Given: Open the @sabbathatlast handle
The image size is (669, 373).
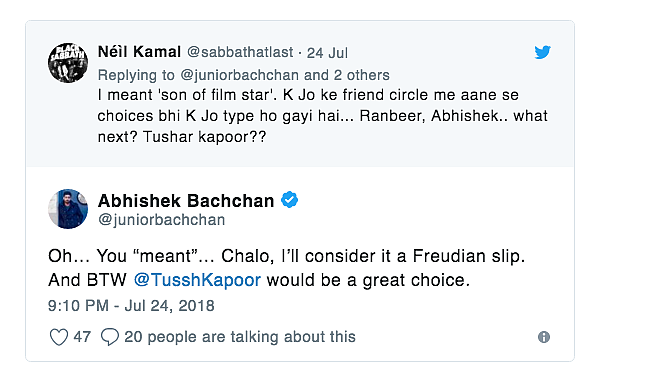Looking at the screenshot, I should (240, 52).
